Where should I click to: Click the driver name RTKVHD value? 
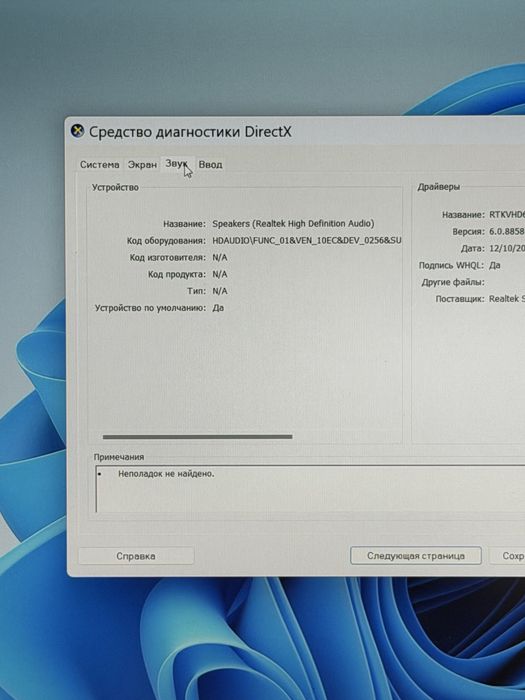[x=507, y=215]
